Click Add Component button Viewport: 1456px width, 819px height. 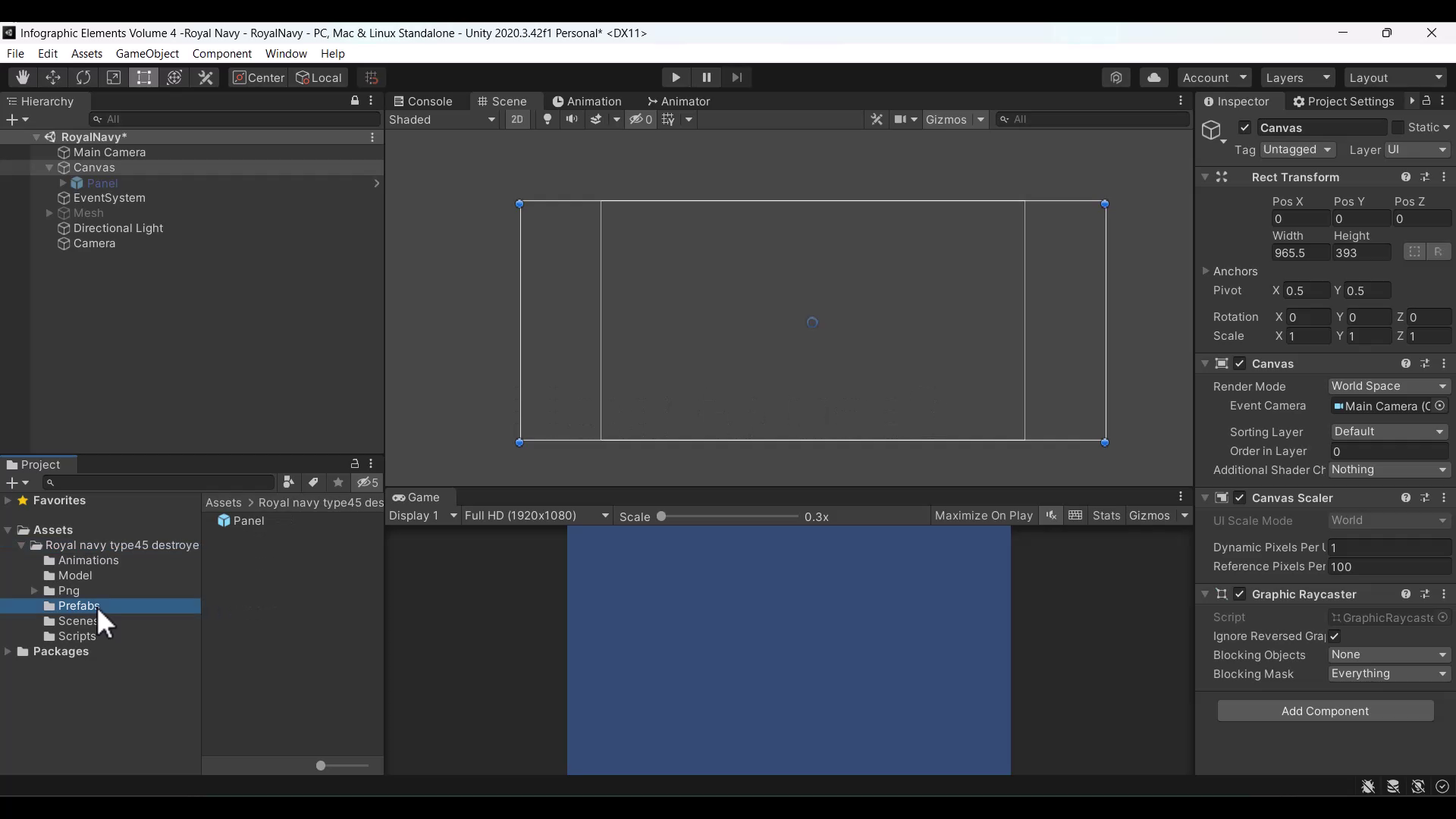tap(1325, 711)
